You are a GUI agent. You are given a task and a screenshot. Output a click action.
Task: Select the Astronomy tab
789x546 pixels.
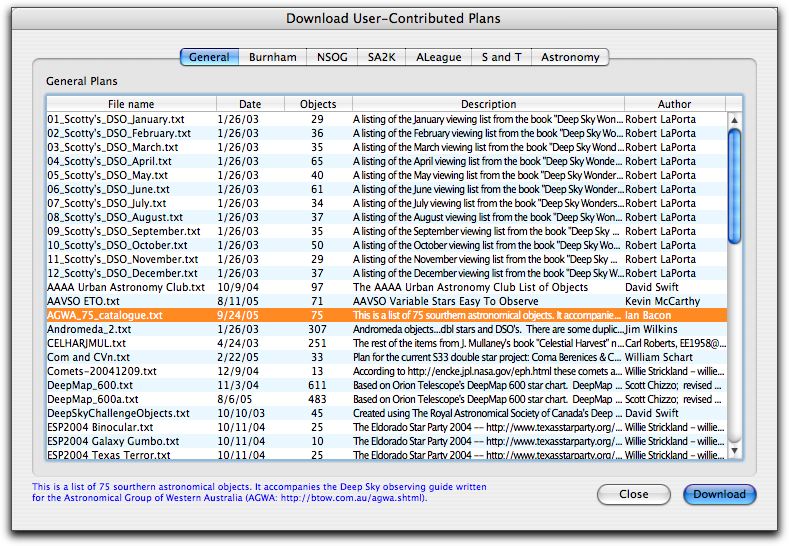(570, 57)
